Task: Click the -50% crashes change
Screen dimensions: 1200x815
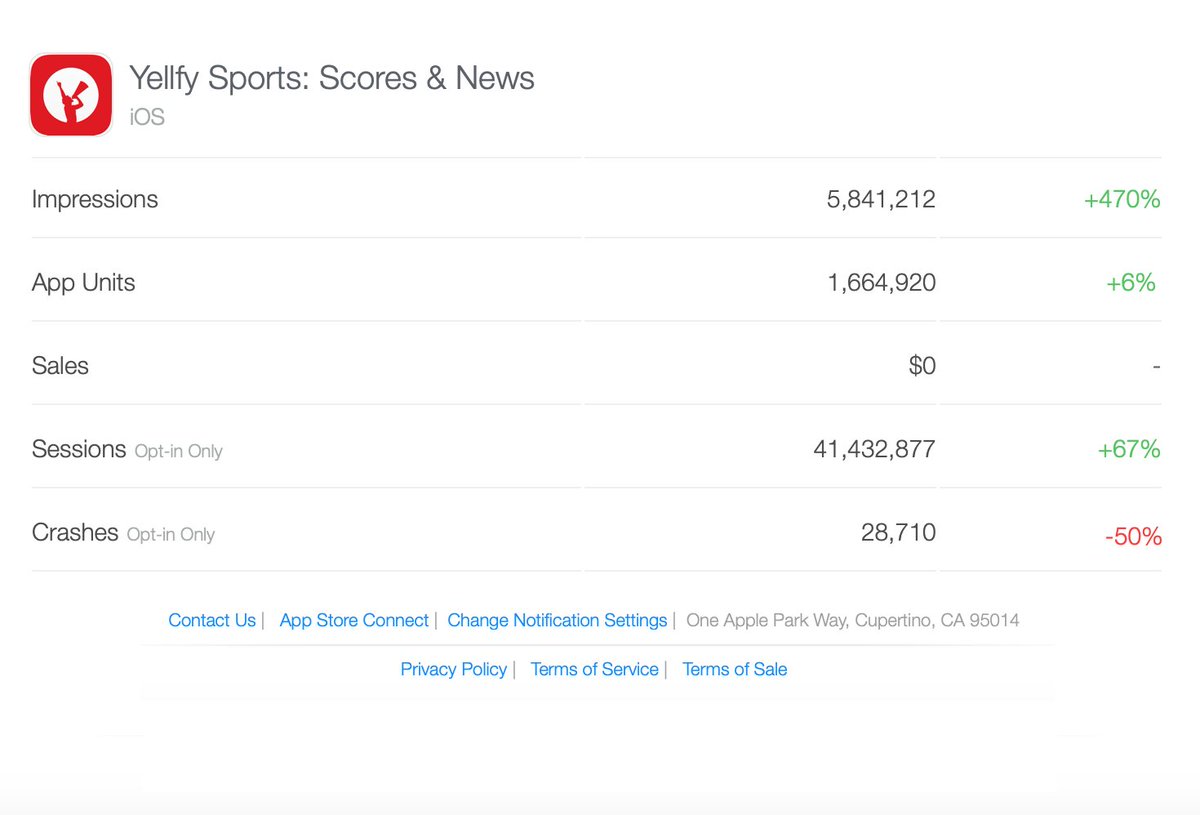Action: tap(1133, 537)
